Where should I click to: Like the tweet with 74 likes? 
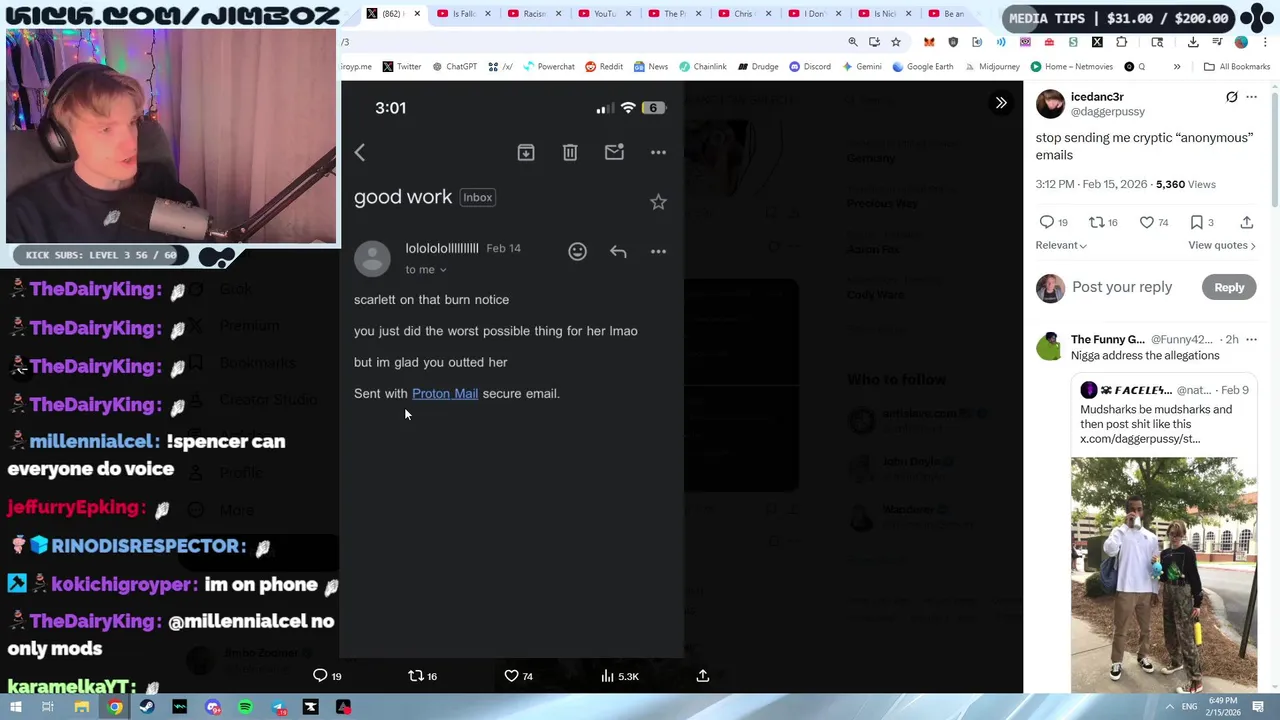pos(1154,222)
